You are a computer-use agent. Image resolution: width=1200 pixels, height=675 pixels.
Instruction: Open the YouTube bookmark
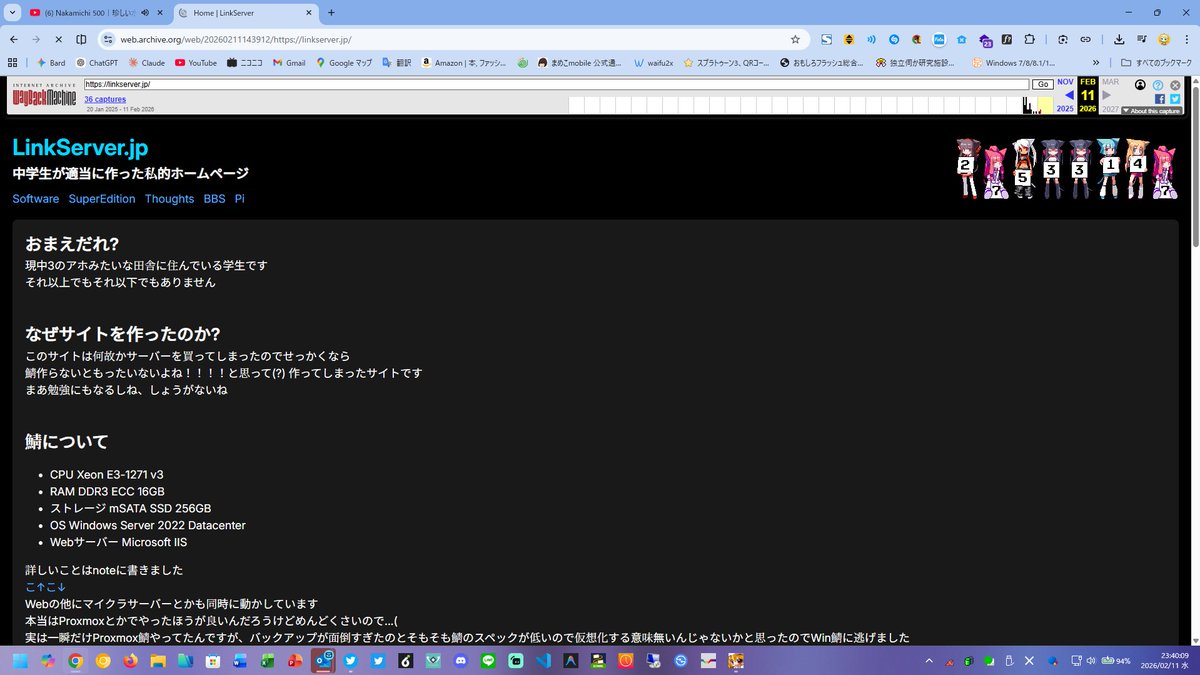pyautogui.click(x=196, y=62)
